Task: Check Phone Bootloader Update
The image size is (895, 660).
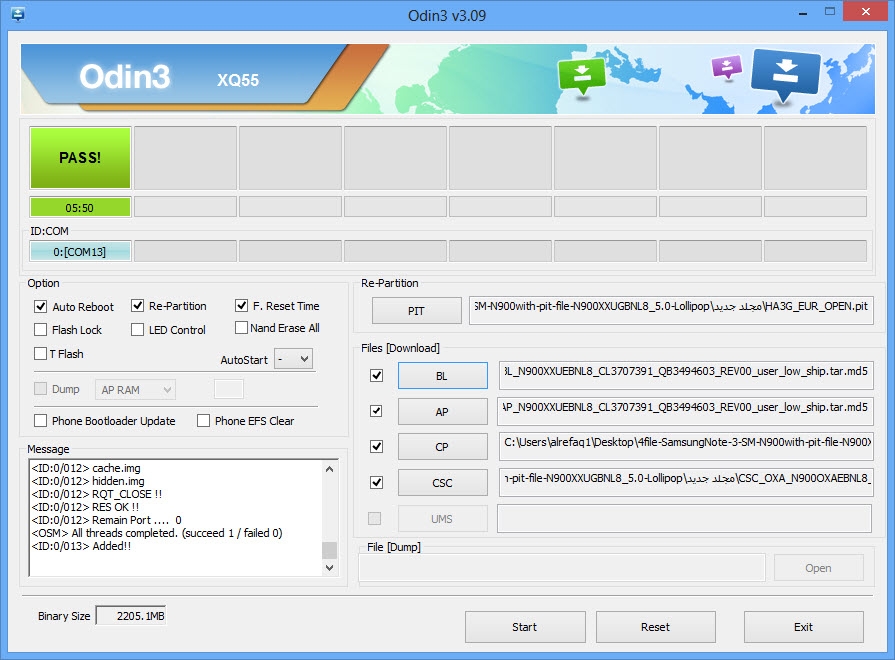Action: [x=41, y=421]
